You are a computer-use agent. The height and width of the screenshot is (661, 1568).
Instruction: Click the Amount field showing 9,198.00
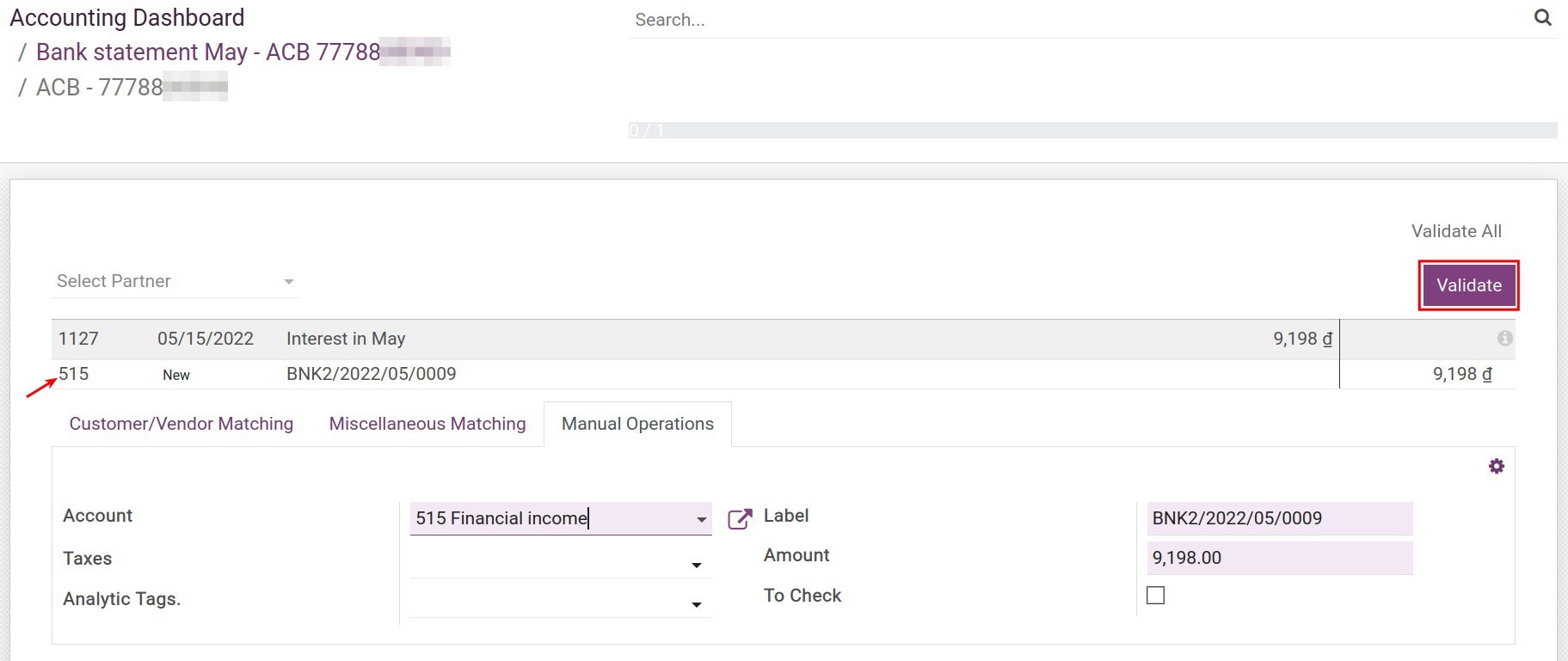[x=1279, y=558]
